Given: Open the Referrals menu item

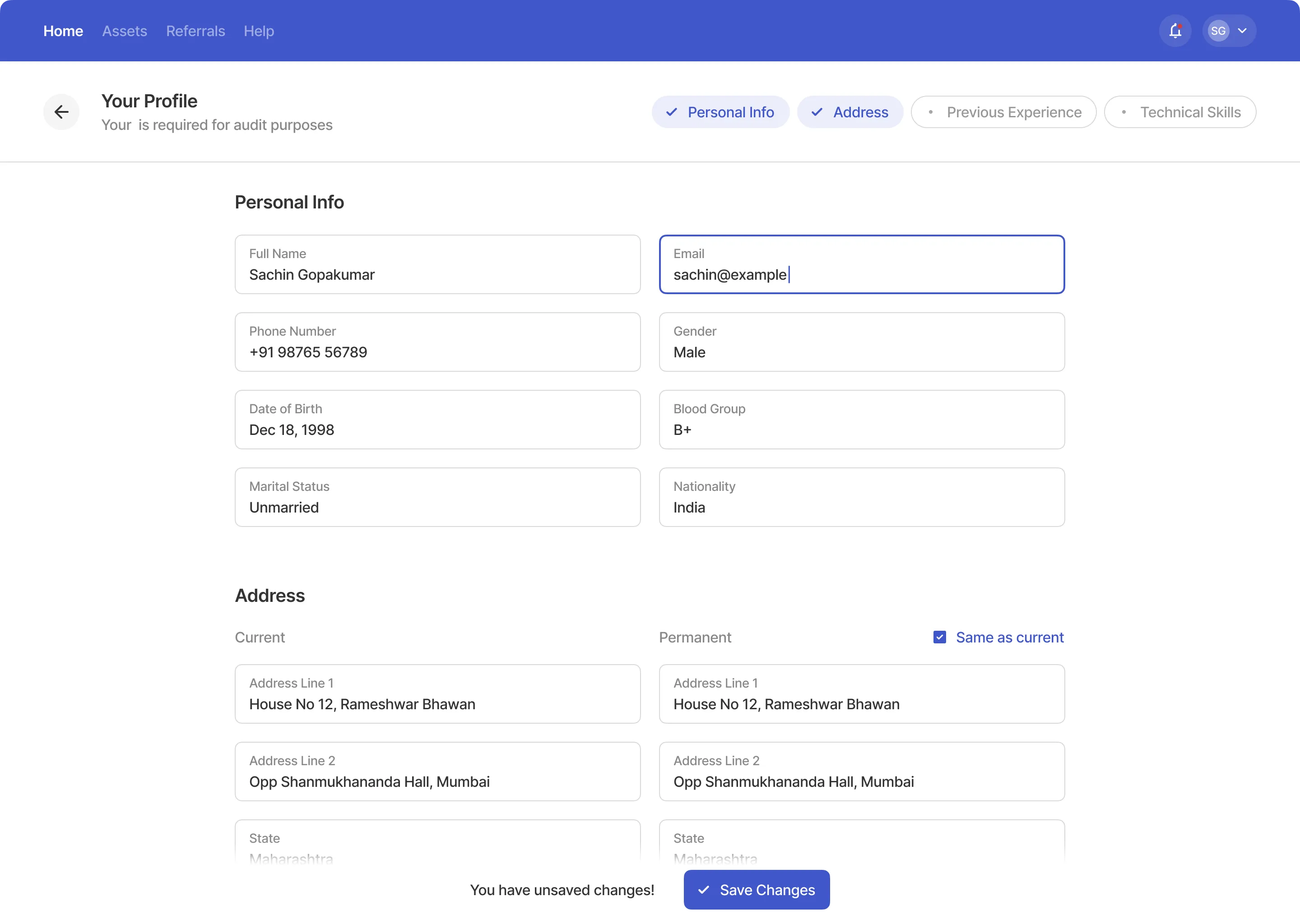Looking at the screenshot, I should (x=195, y=31).
